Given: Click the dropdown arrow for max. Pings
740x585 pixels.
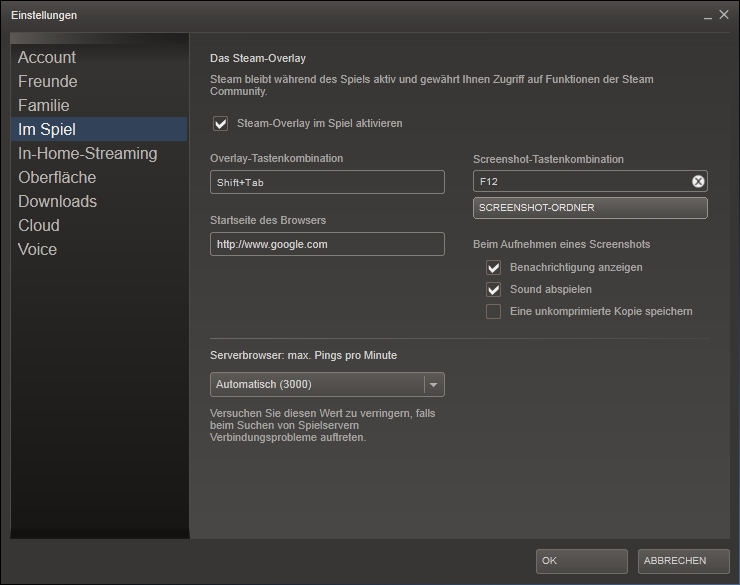Looking at the screenshot, I should 433,385.
